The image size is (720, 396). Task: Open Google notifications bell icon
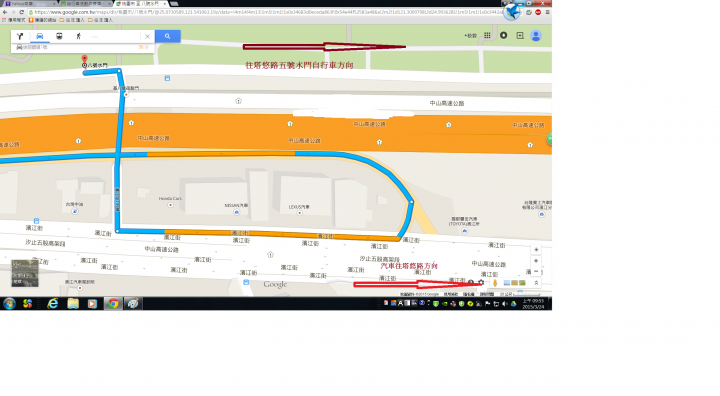(504, 35)
